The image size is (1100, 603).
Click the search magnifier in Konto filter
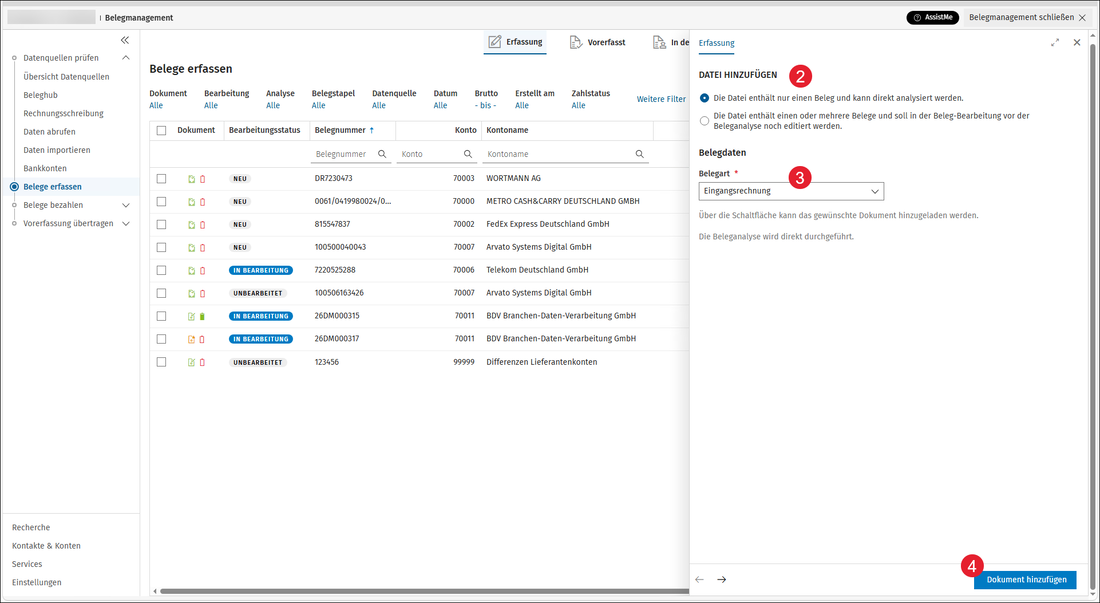468,154
